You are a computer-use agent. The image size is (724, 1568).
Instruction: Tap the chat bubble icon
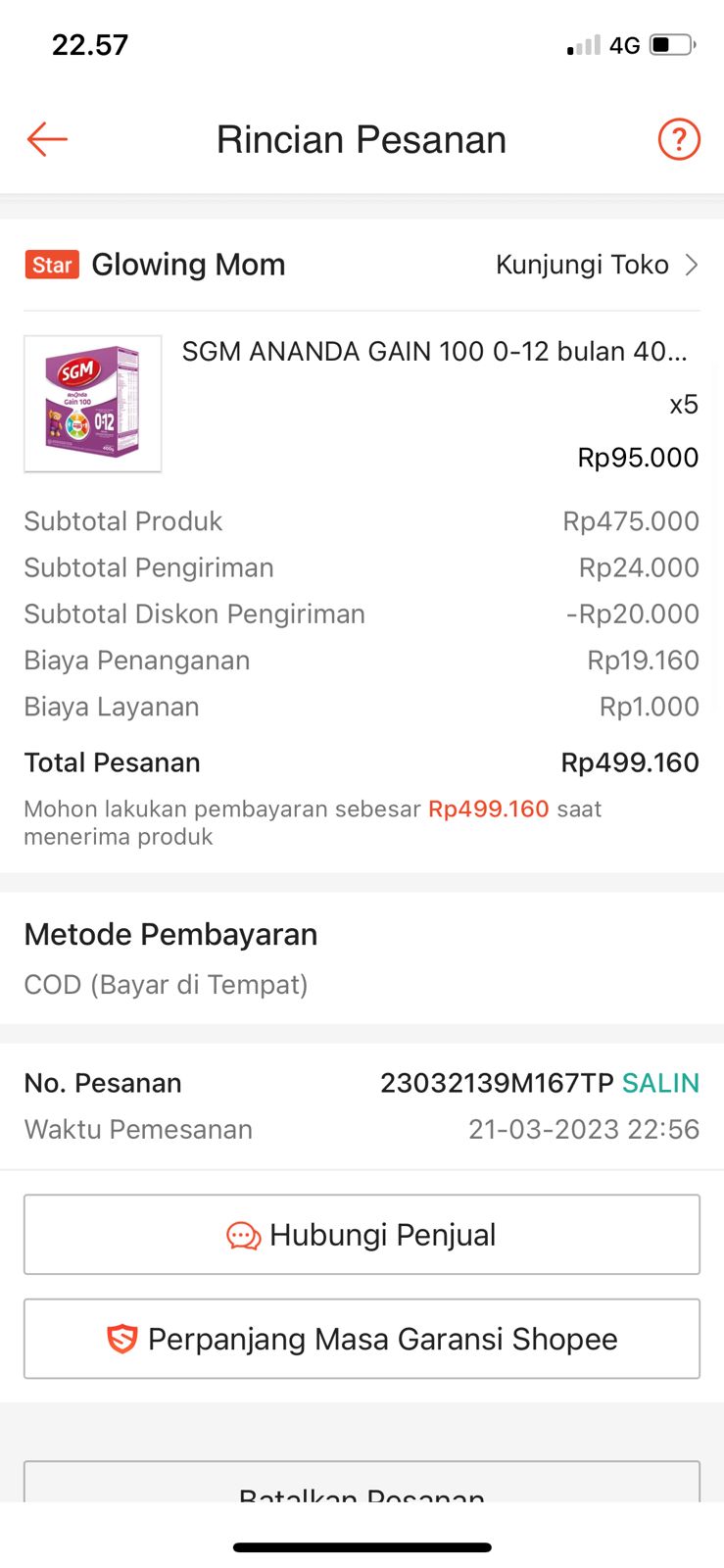point(243,1236)
